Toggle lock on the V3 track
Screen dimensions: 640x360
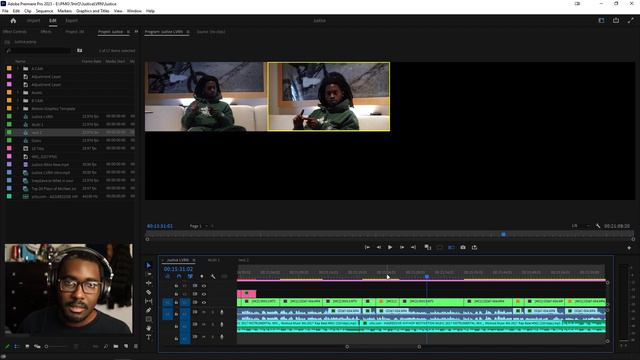coord(176,286)
